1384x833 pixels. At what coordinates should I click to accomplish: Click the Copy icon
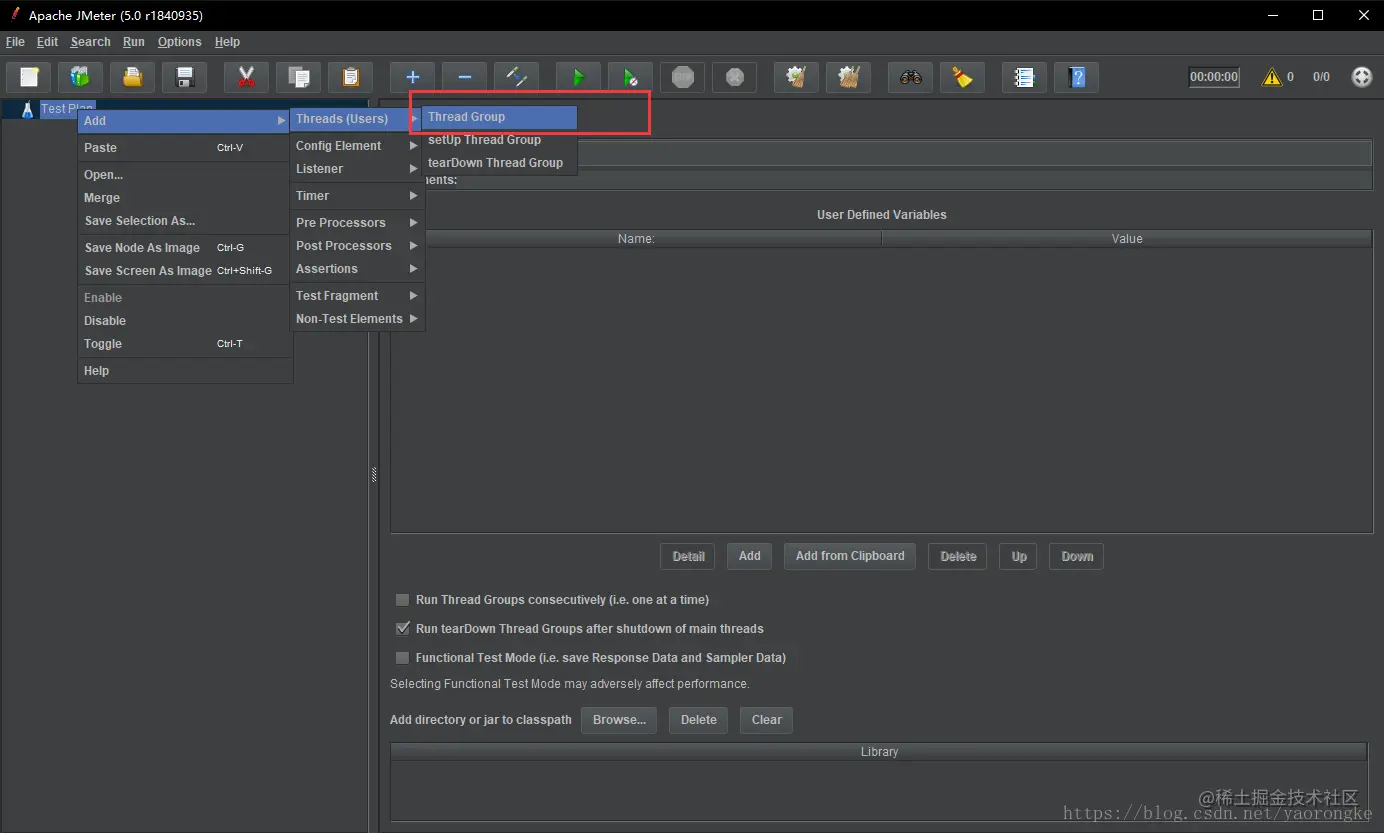(298, 77)
